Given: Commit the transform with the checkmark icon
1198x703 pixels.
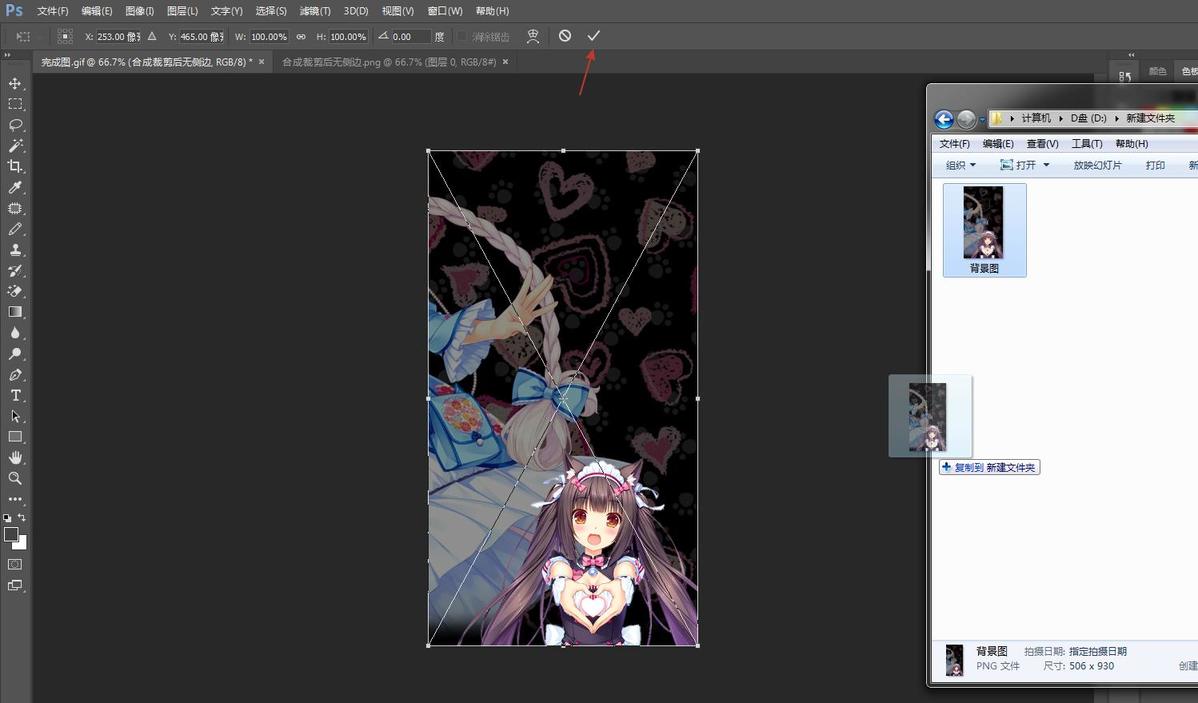Looking at the screenshot, I should [593, 36].
